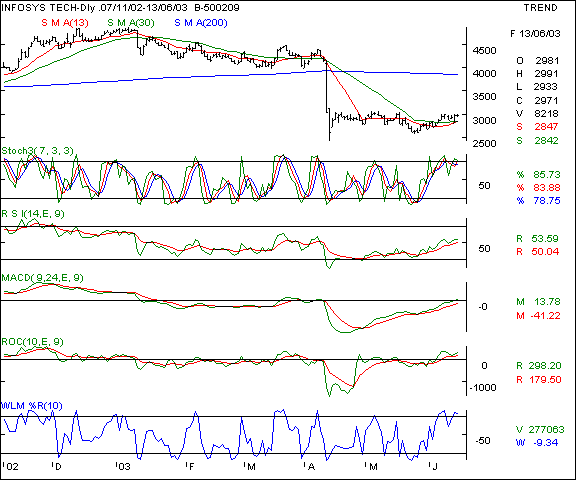
Task: Click the '02 time axis marker
Action: 10,467
